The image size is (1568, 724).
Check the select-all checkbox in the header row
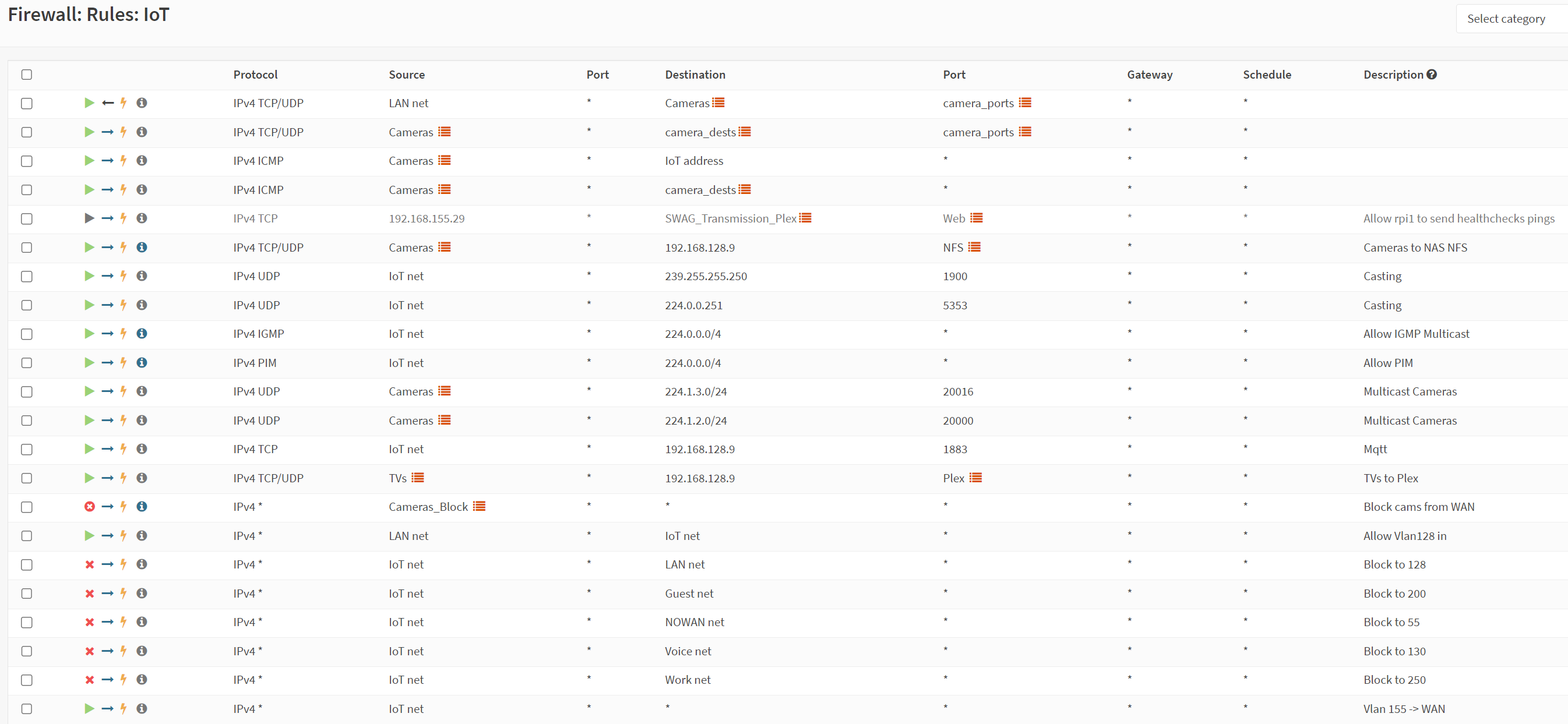coord(27,74)
